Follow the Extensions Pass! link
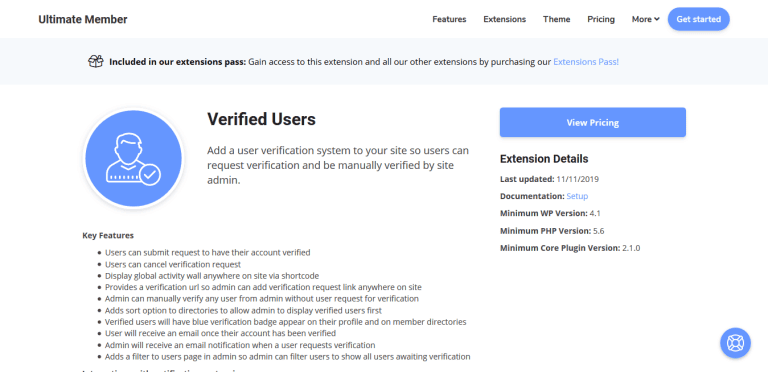The width and height of the screenshot is (768, 372). pos(586,62)
